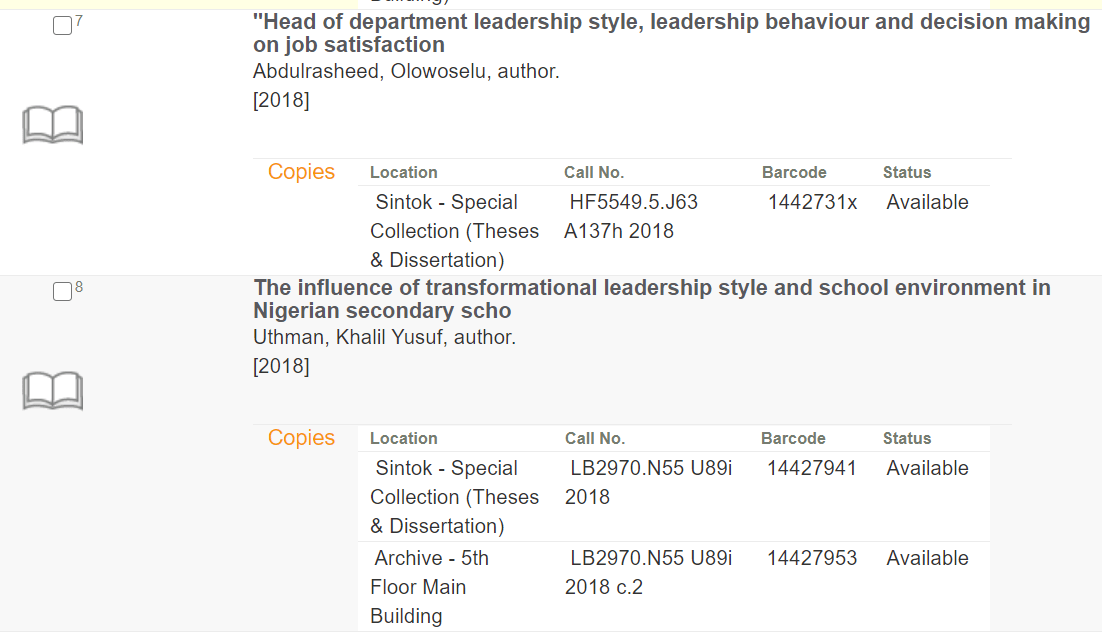1102x633 pixels.
Task: Click the Status column header in result 8
Action: click(x=907, y=439)
